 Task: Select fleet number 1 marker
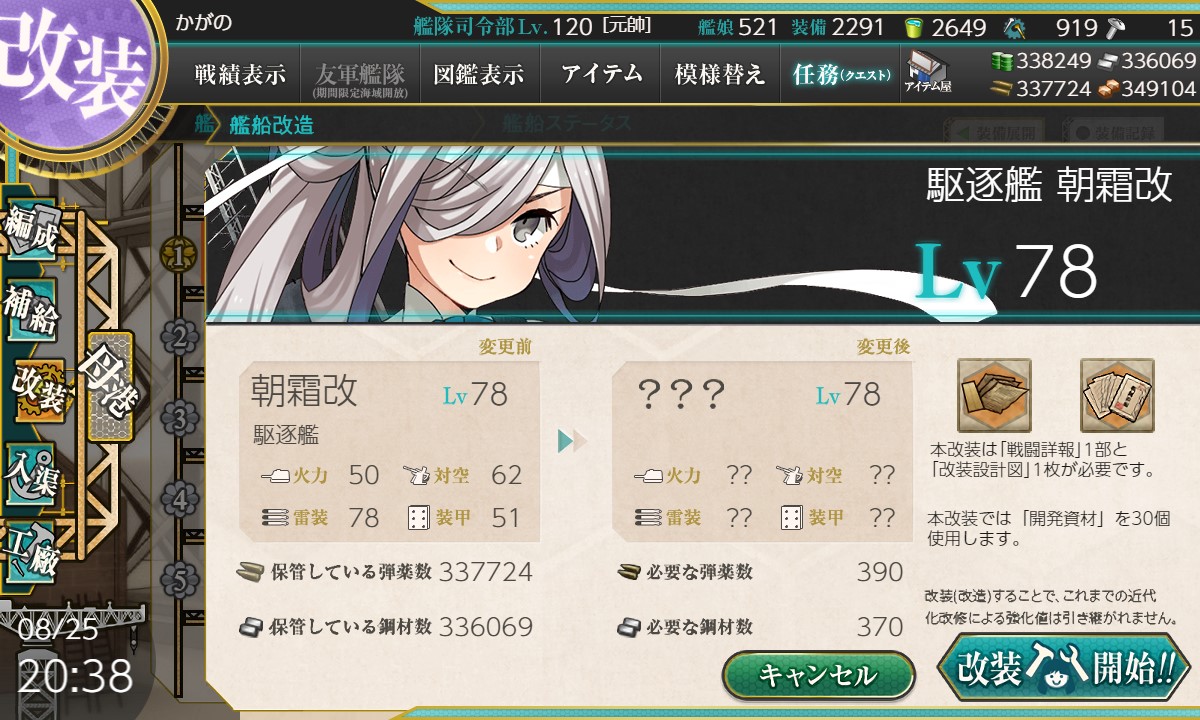click(179, 255)
